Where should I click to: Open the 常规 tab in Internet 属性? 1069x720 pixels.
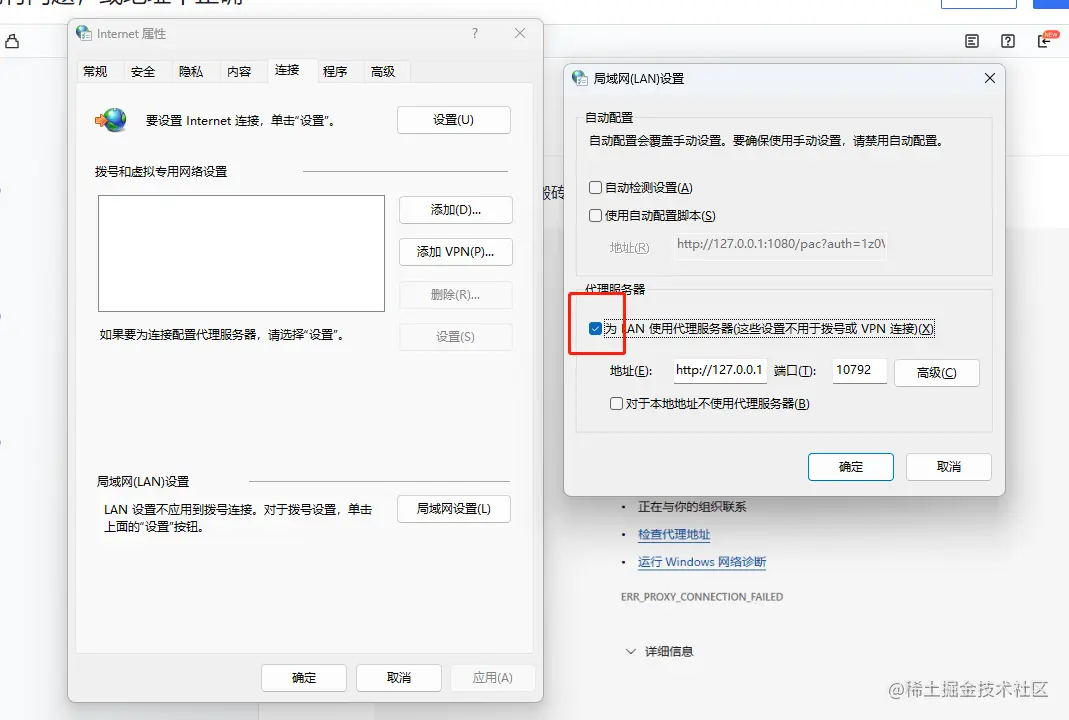95,72
